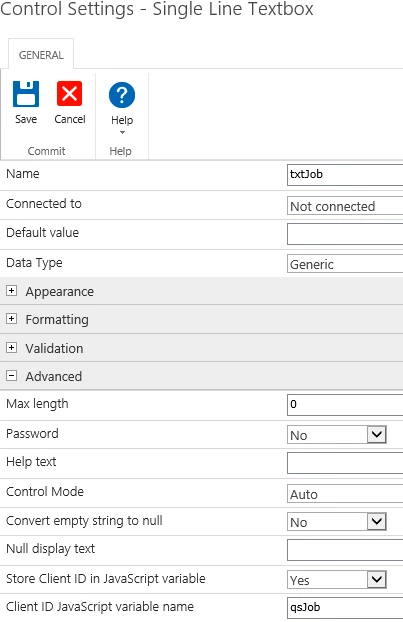Click the 'Max length' property label
Viewport: 403px width, 622px height.
(37, 404)
